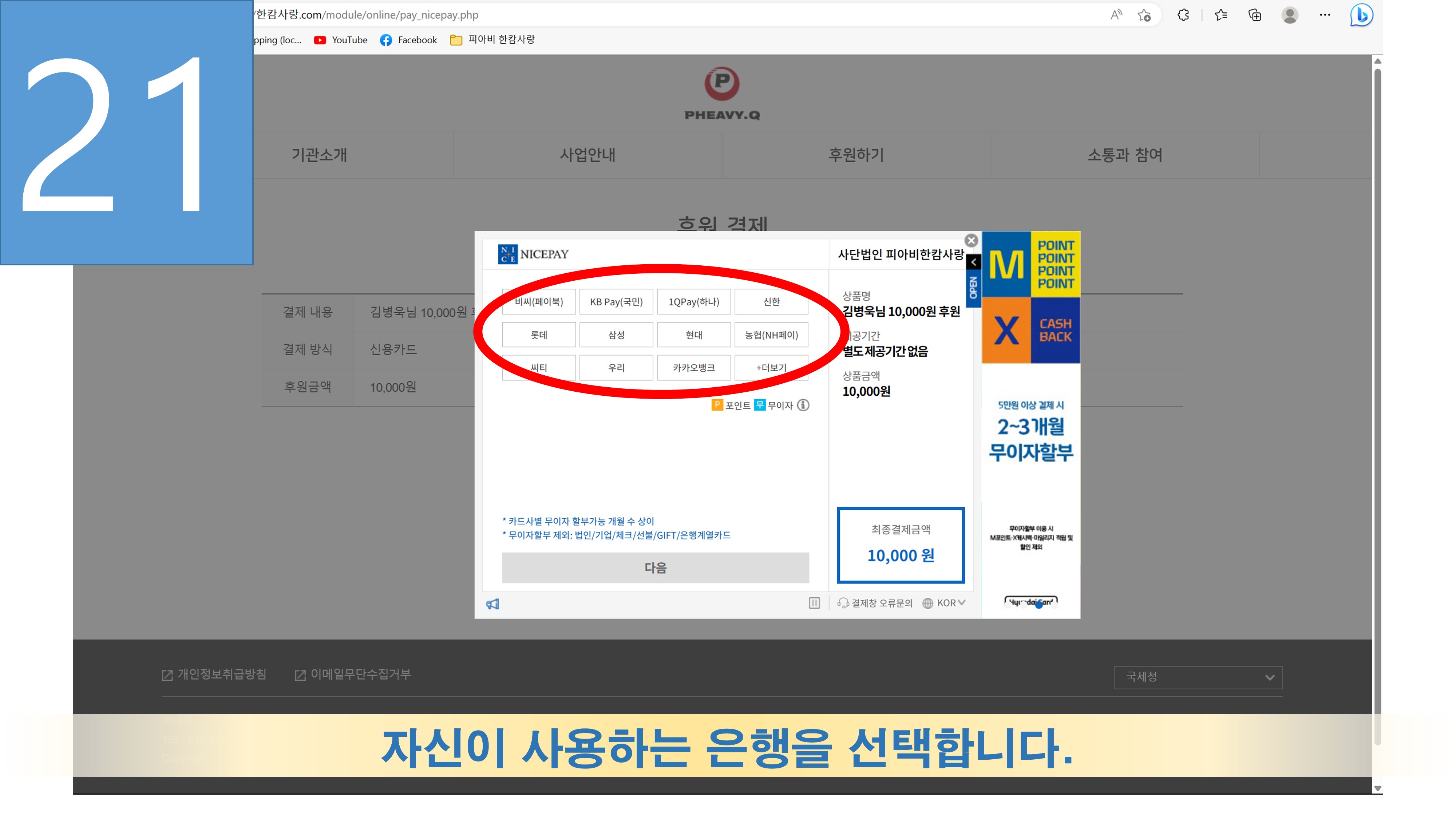This screenshot has height=819, width=1456.
Task: Expand more cards with +더보기
Action: [771, 368]
